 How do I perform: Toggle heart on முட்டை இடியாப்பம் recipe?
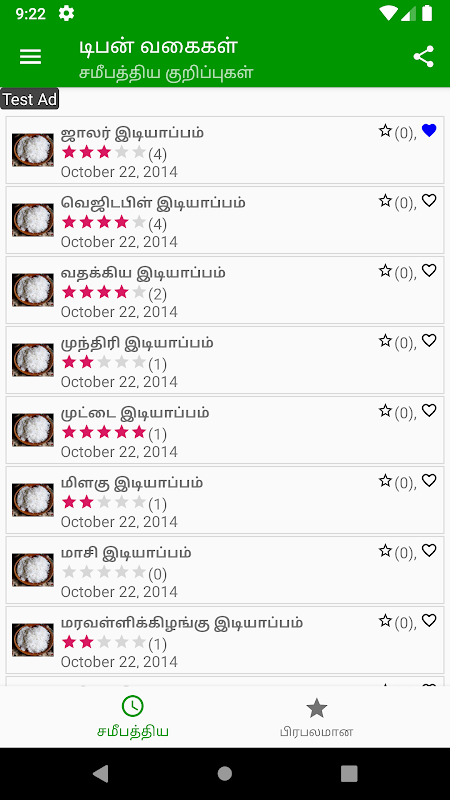(429, 410)
